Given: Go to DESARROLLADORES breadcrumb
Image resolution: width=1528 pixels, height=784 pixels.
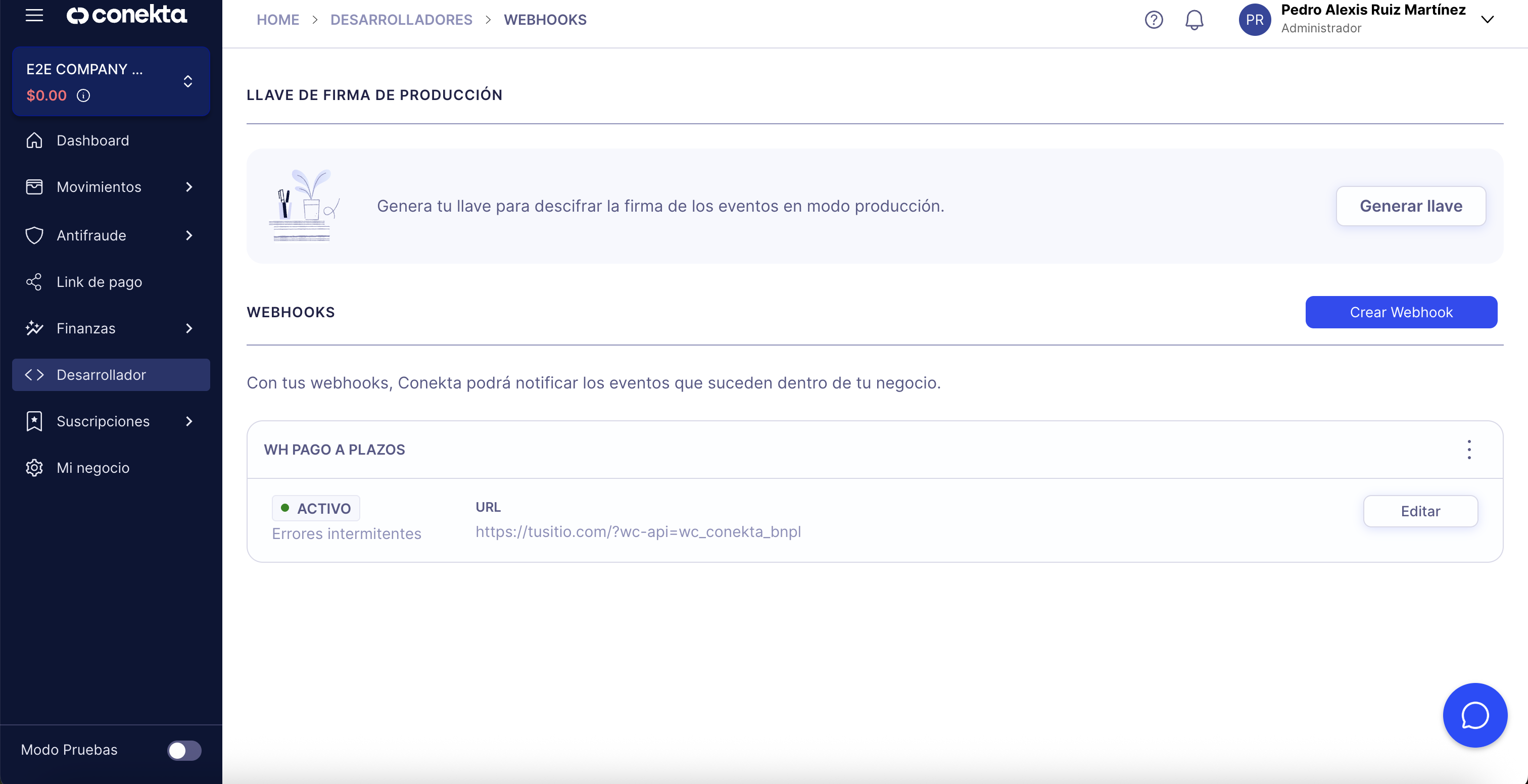Looking at the screenshot, I should coord(401,20).
